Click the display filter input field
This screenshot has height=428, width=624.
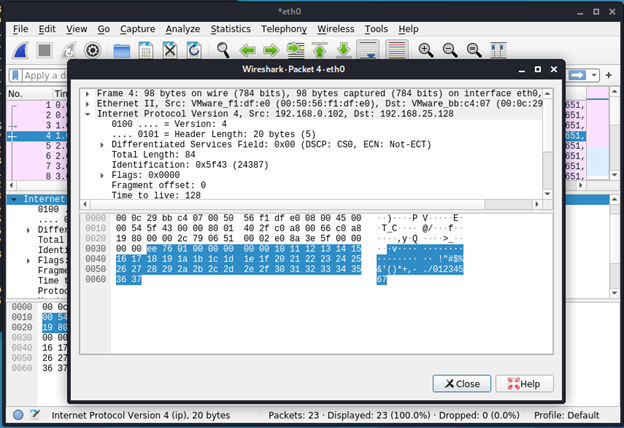45,75
